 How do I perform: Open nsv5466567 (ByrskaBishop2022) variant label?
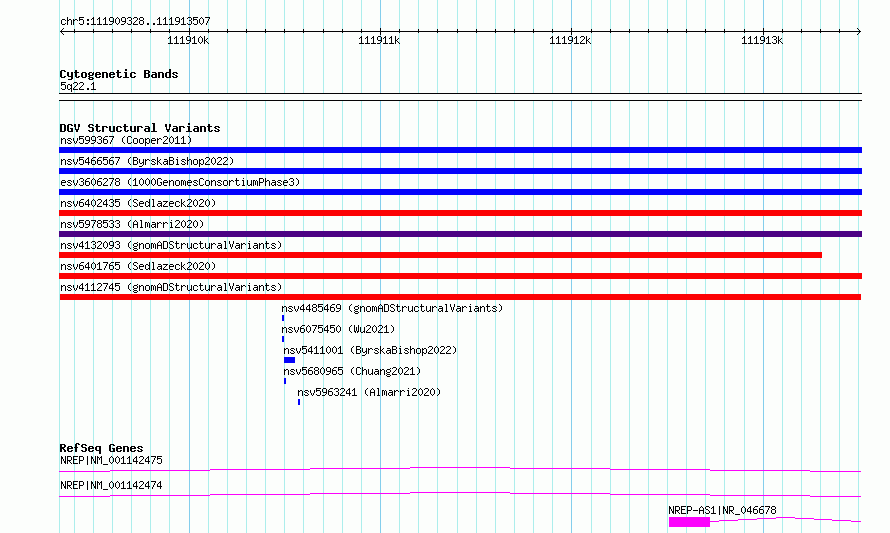tap(147, 161)
